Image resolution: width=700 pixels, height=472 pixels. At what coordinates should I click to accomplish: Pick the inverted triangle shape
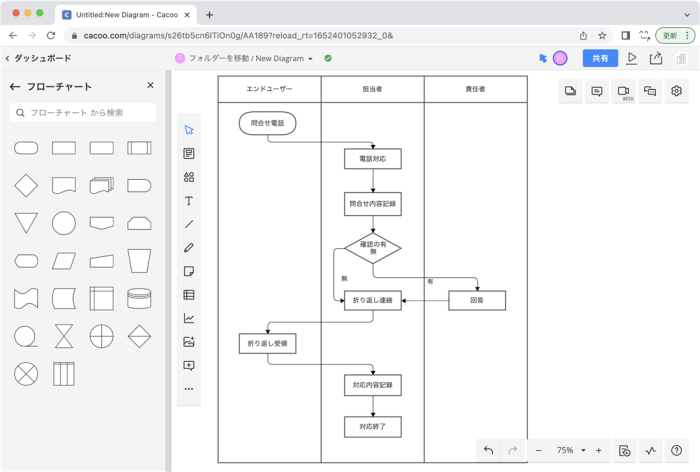[26, 223]
